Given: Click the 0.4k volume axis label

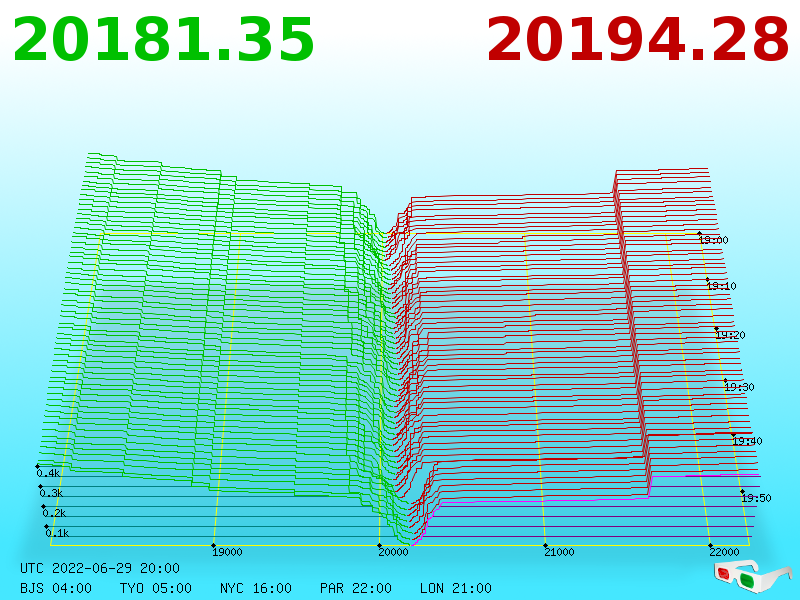Looking at the screenshot, I should (48, 473).
